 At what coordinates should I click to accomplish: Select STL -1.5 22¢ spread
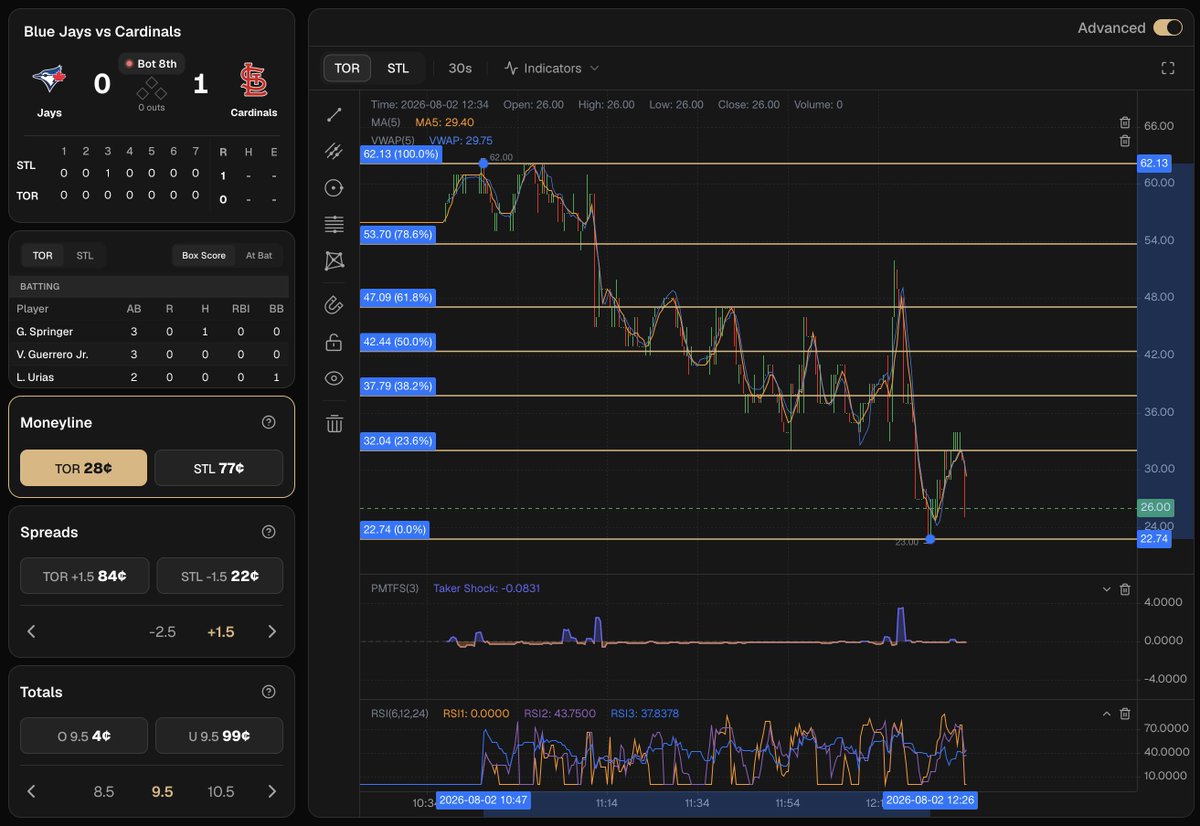219,576
